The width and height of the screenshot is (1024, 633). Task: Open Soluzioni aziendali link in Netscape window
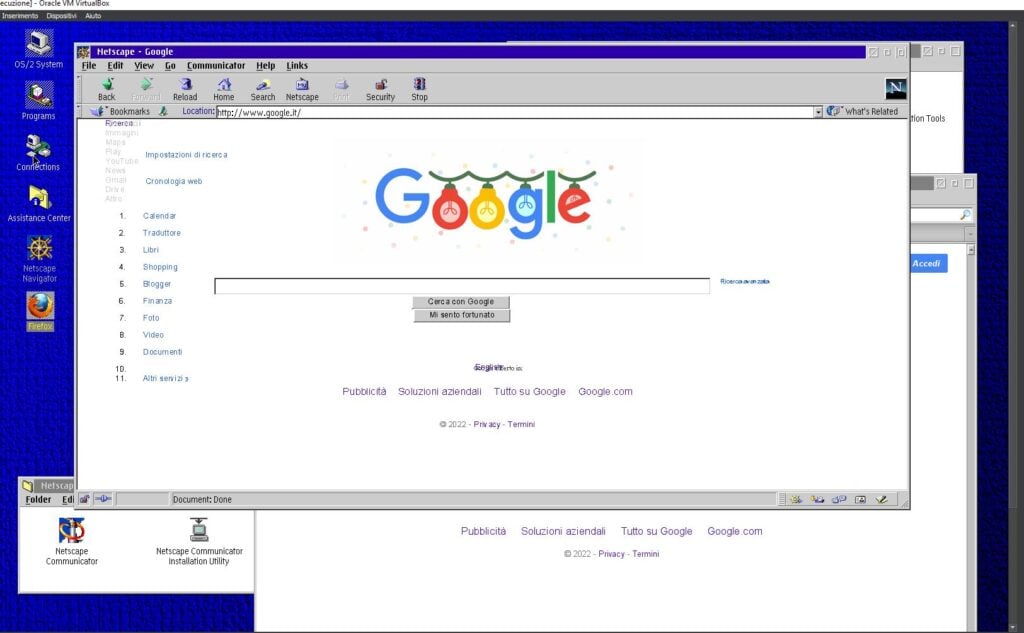click(440, 391)
